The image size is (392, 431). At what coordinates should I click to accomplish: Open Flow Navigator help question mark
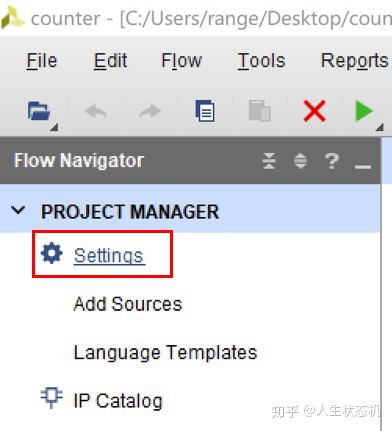[x=332, y=161]
